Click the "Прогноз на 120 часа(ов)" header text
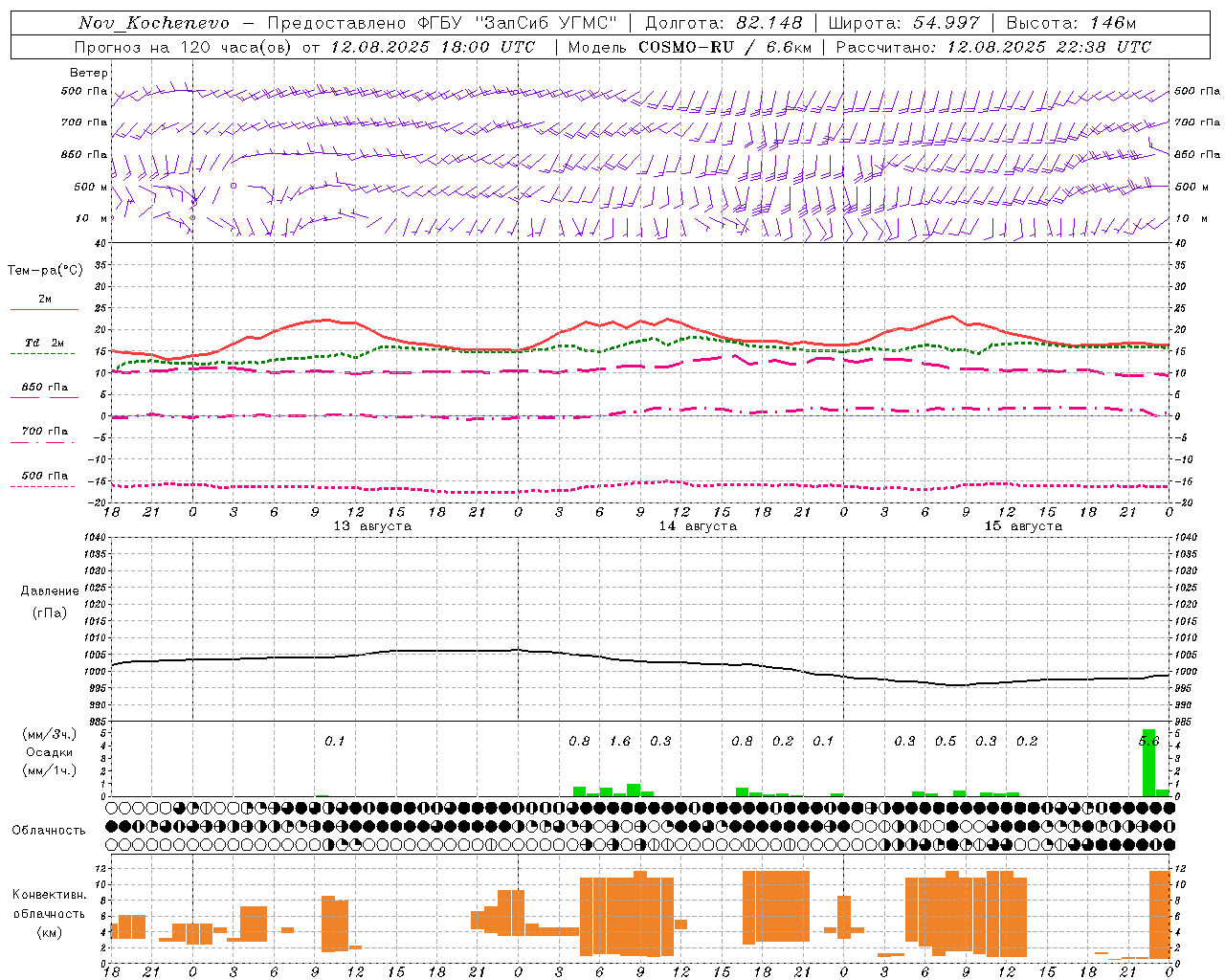1225x980 pixels. [184, 47]
